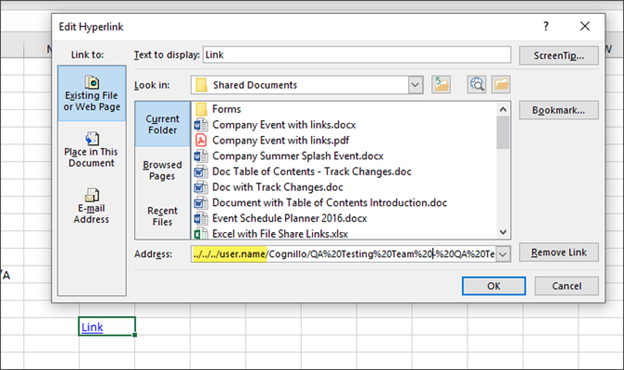Select Document with Table of Contents Introduction.doc
Viewport: 624px width, 370px height.
[330, 203]
